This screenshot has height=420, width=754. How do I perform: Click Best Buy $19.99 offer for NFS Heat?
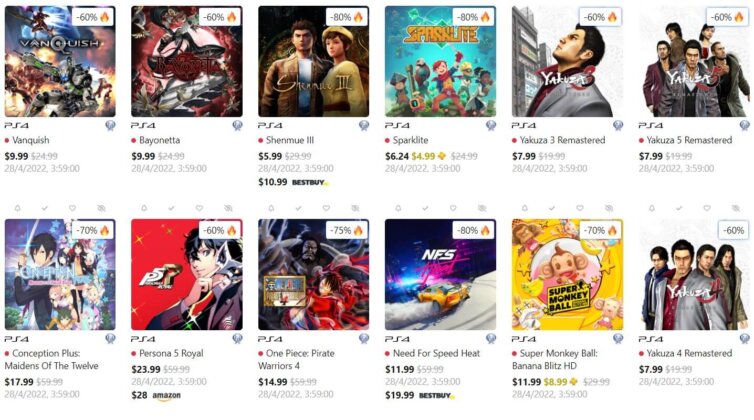coord(420,395)
